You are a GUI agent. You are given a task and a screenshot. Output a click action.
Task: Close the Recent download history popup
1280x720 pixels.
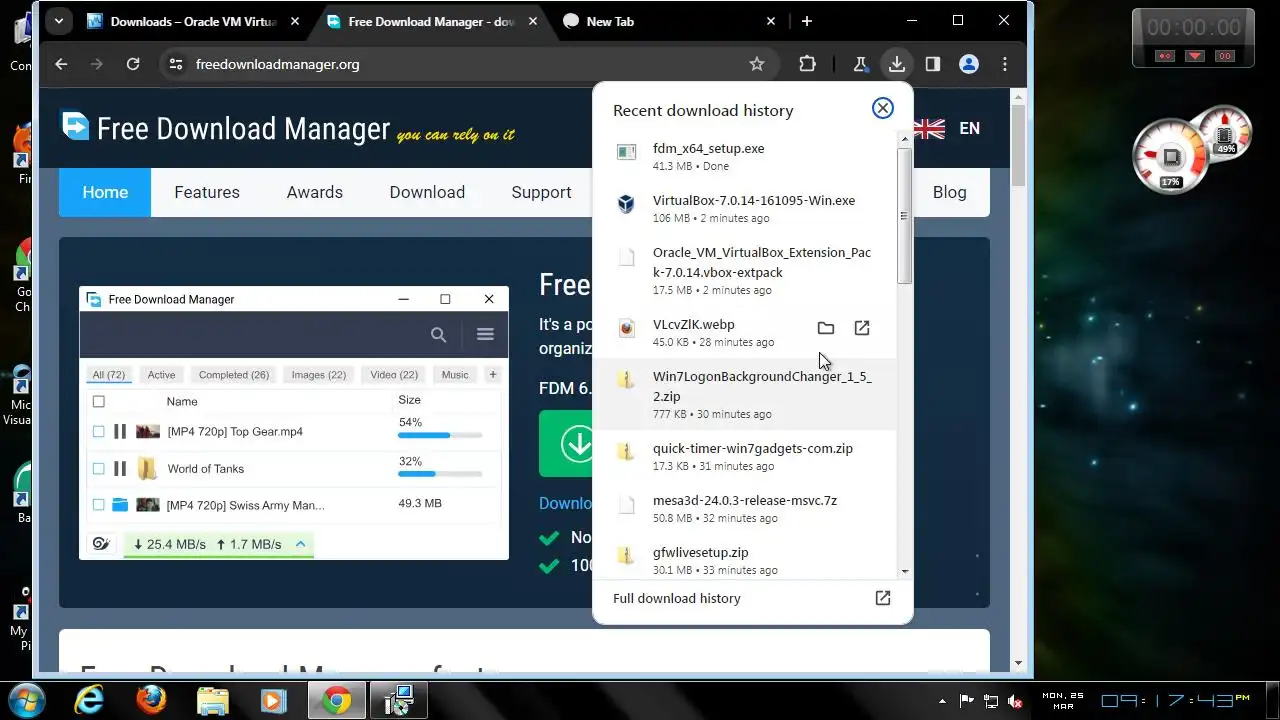882,108
